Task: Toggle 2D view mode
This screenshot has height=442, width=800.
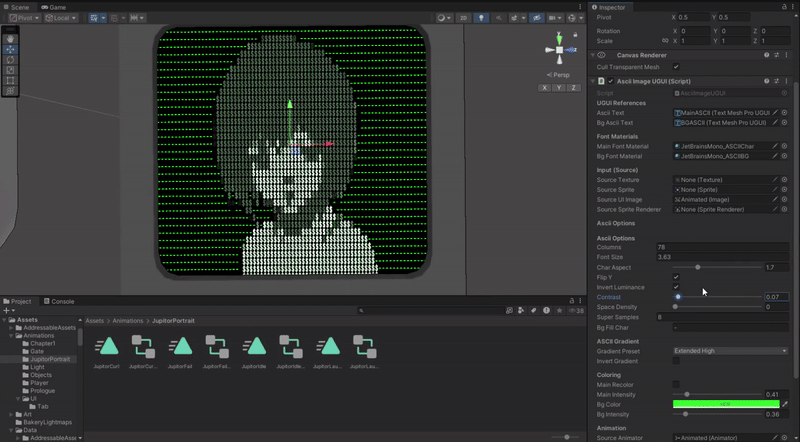Action: pyautogui.click(x=463, y=18)
